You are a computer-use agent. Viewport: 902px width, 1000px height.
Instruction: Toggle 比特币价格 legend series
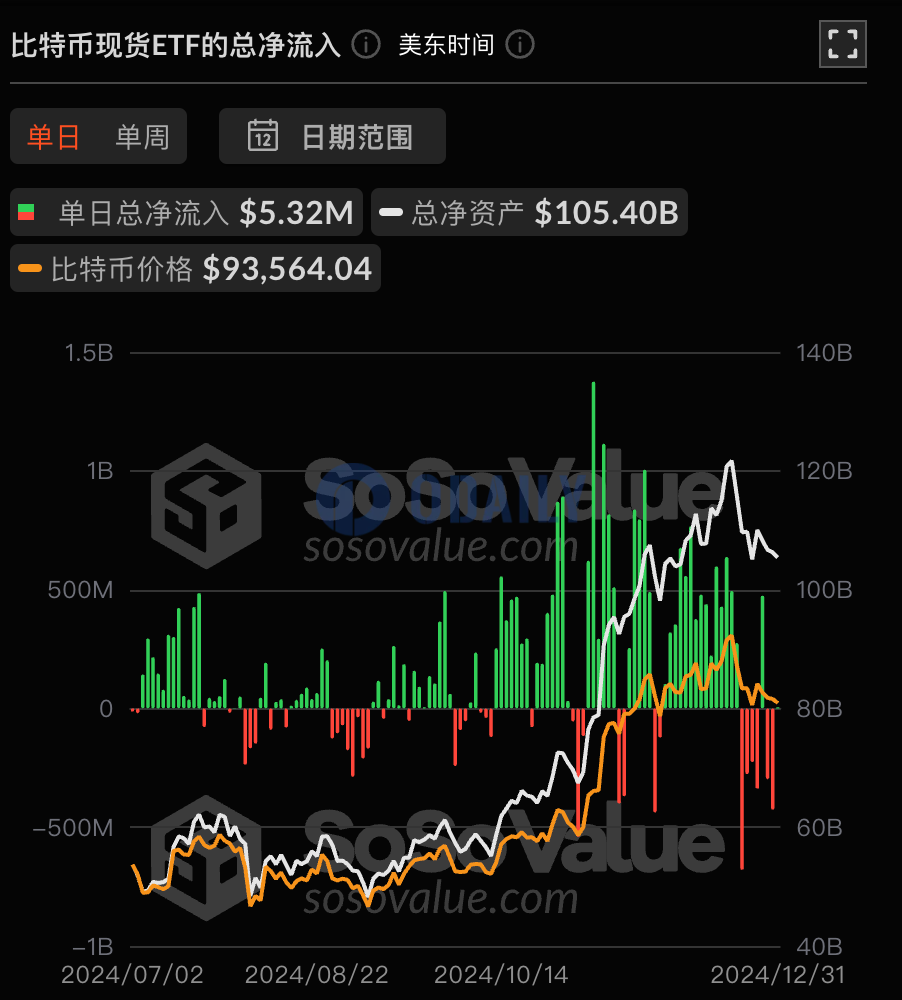click(195, 268)
